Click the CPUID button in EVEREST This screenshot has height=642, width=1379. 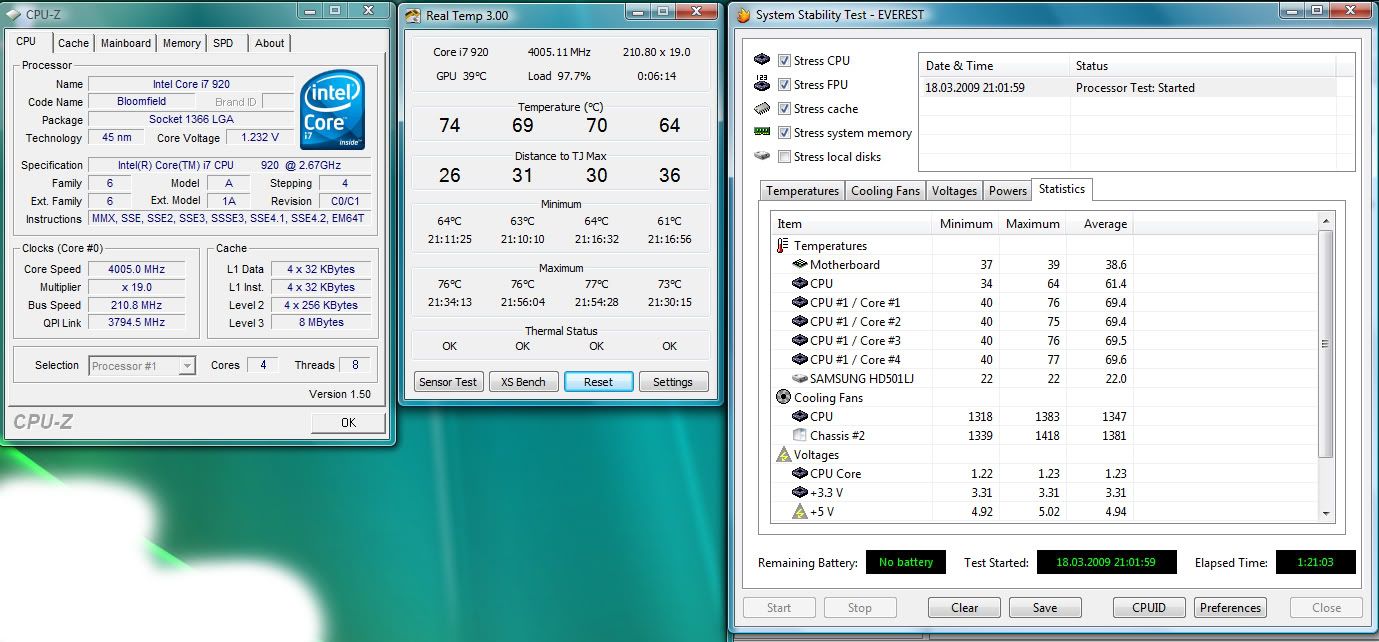[x=1150, y=608]
